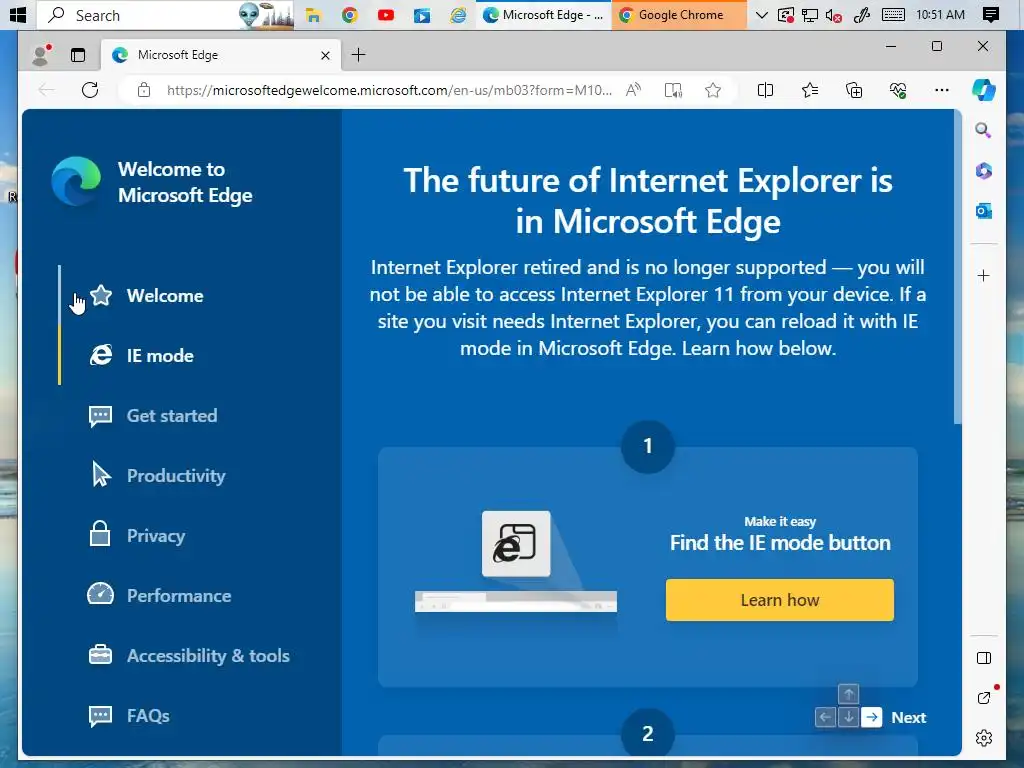The image size is (1024, 768).
Task: Open the notification center icon
Action: click(991, 15)
